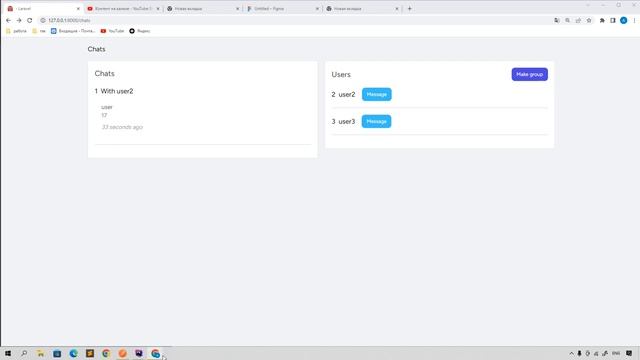640x360 pixels.
Task: Switch to the Untitled – Figma tab
Action: pyautogui.click(x=282, y=8)
